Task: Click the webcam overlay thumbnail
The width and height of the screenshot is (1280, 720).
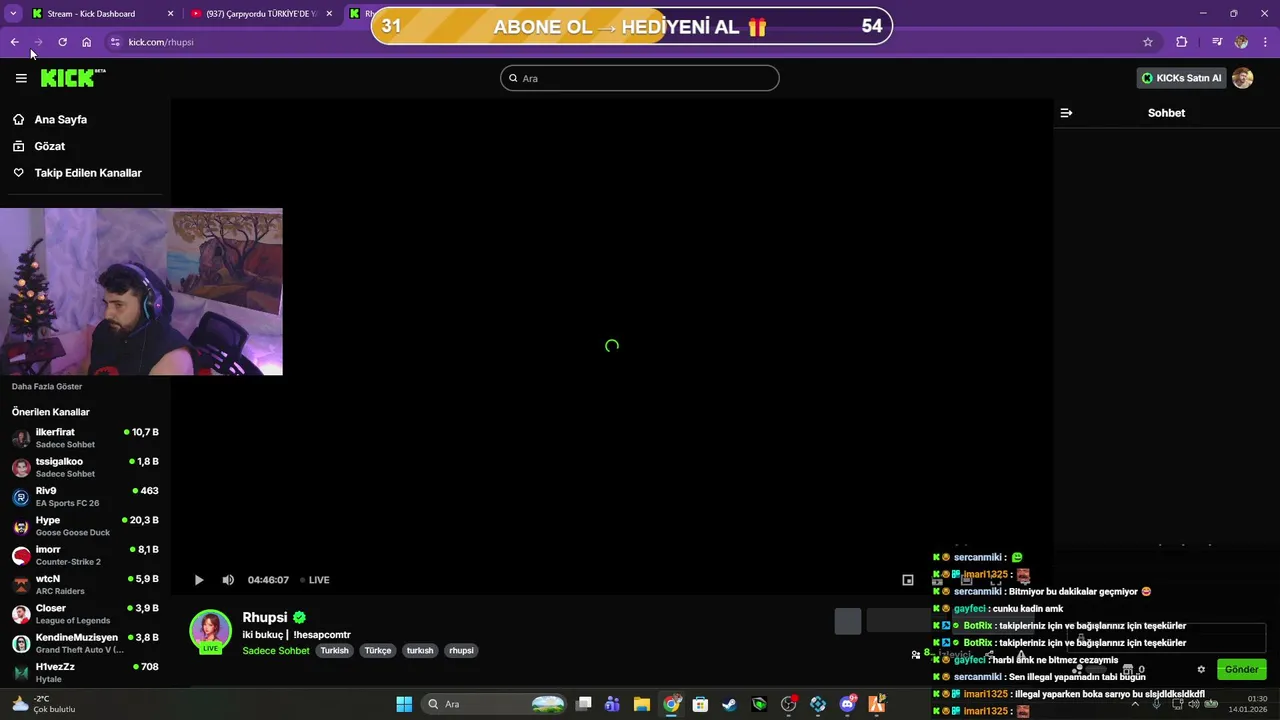Action: coord(141,292)
